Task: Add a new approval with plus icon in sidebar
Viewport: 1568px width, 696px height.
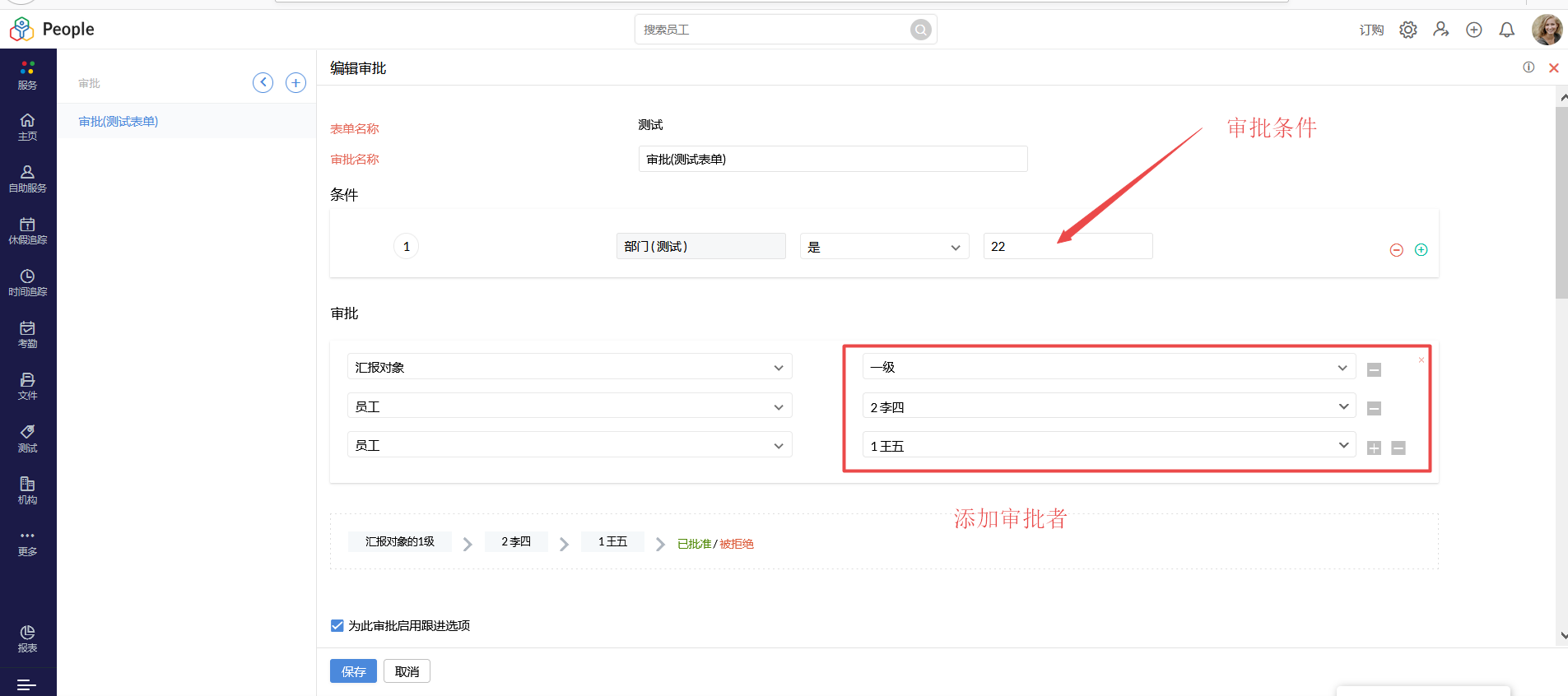Action: [295, 82]
